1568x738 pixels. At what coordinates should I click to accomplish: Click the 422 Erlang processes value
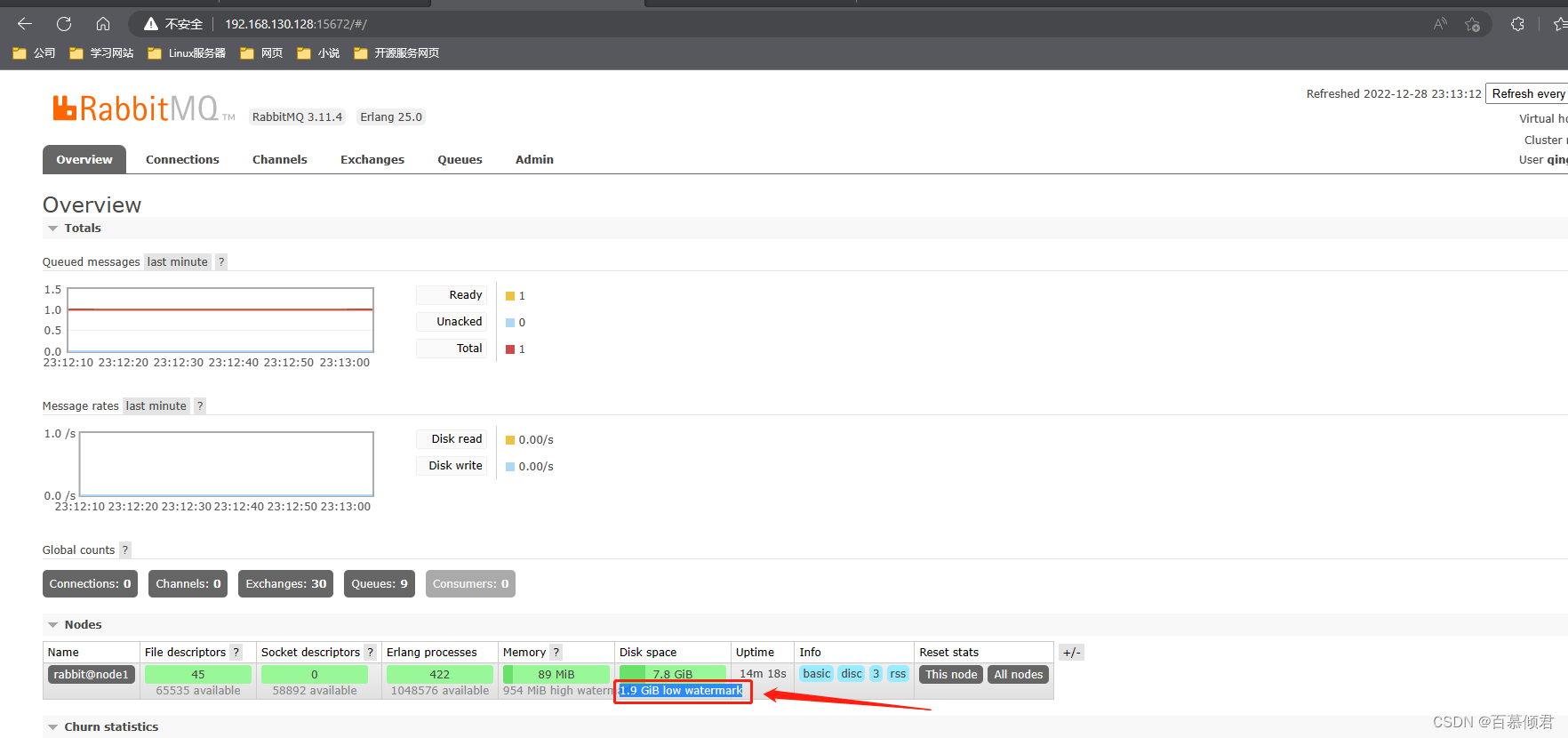coord(440,674)
